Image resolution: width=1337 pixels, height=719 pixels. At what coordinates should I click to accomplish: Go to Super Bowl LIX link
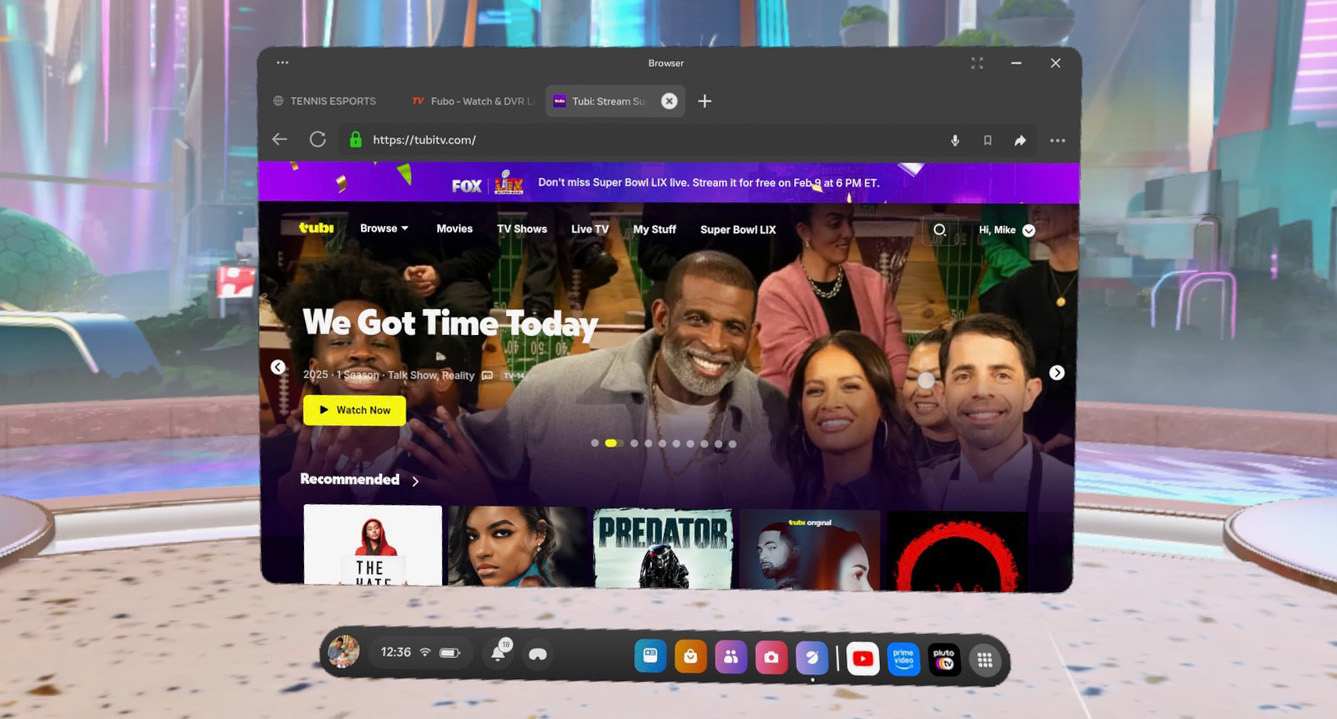[737, 229]
